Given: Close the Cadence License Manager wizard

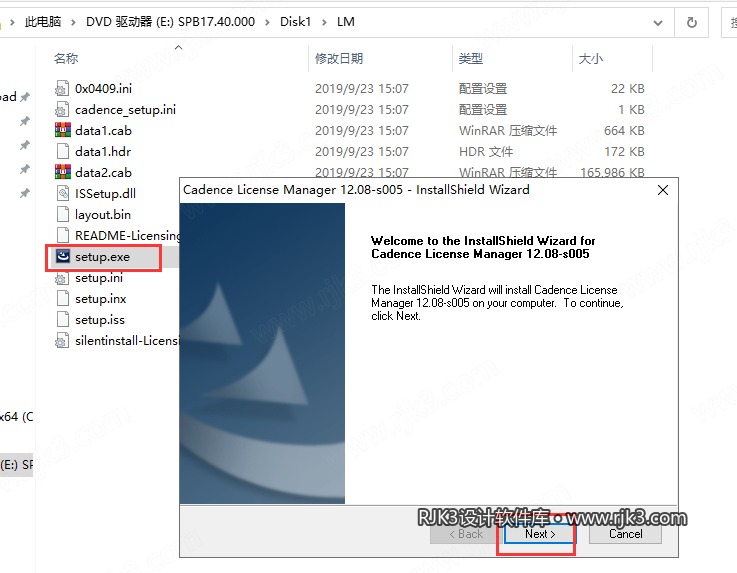Looking at the screenshot, I should 663,190.
